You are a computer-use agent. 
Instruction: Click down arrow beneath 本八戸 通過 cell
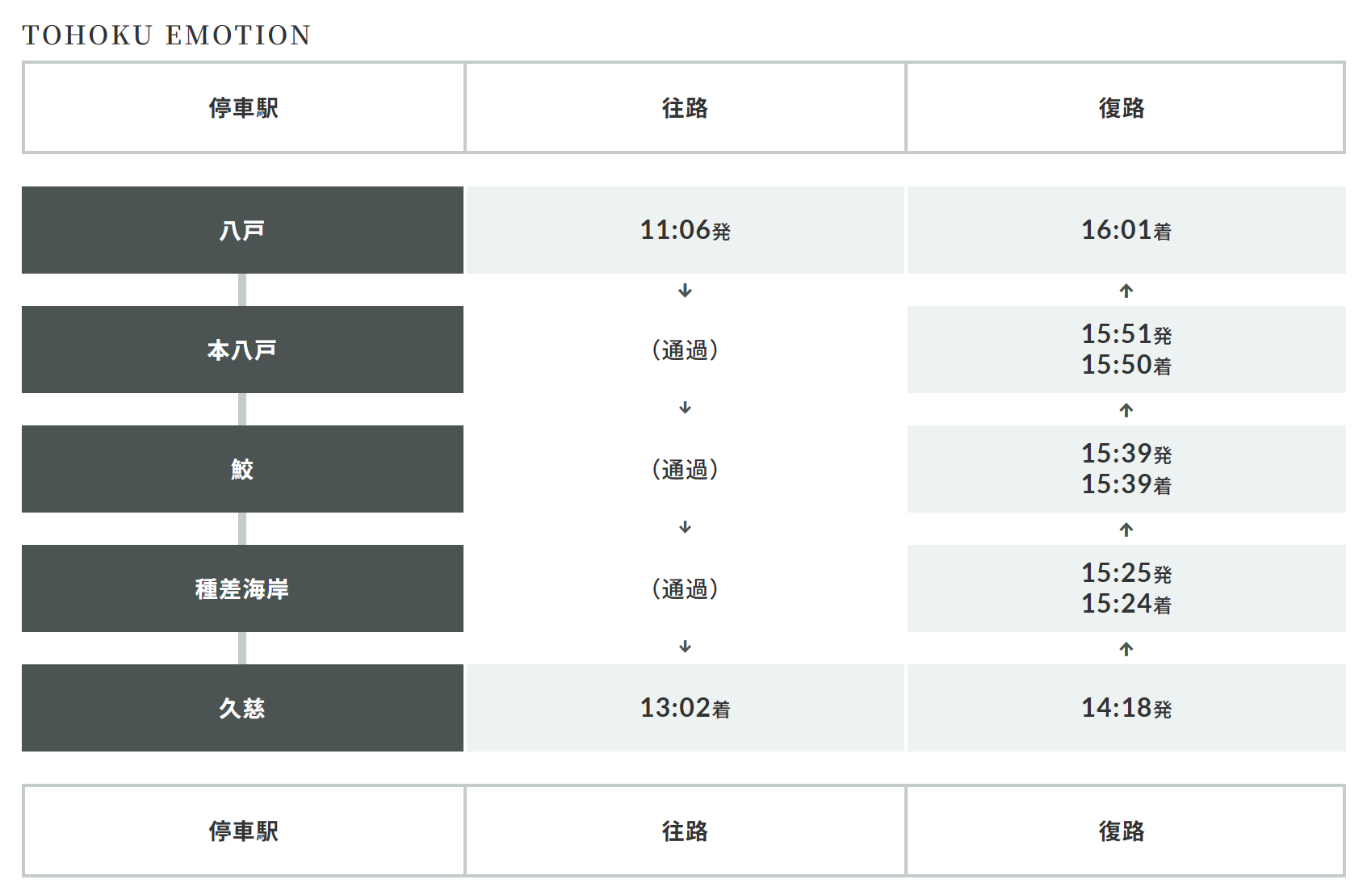click(685, 408)
